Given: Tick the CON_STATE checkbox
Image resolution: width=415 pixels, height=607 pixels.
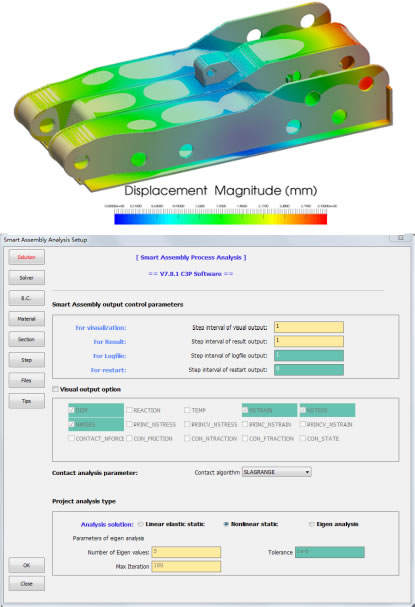Looking at the screenshot, I should 303,438.
